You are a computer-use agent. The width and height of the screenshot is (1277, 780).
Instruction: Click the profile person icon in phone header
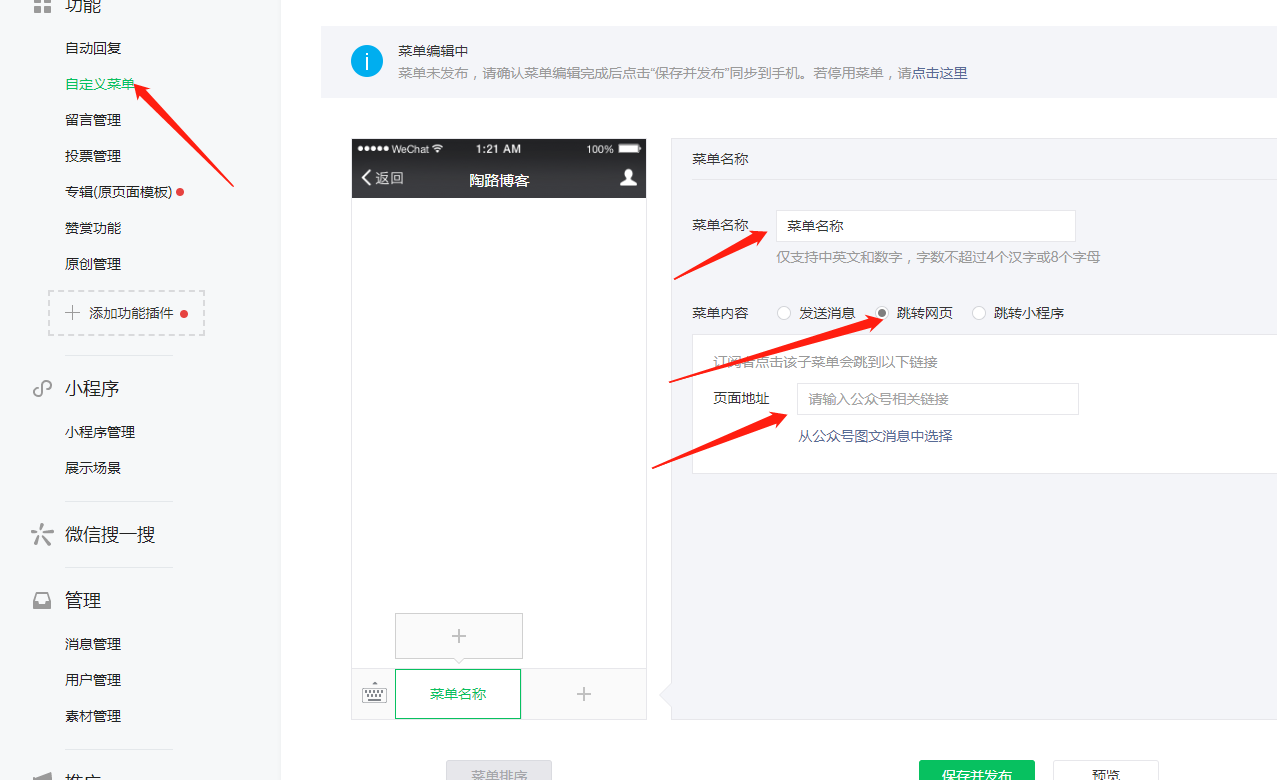(x=628, y=177)
